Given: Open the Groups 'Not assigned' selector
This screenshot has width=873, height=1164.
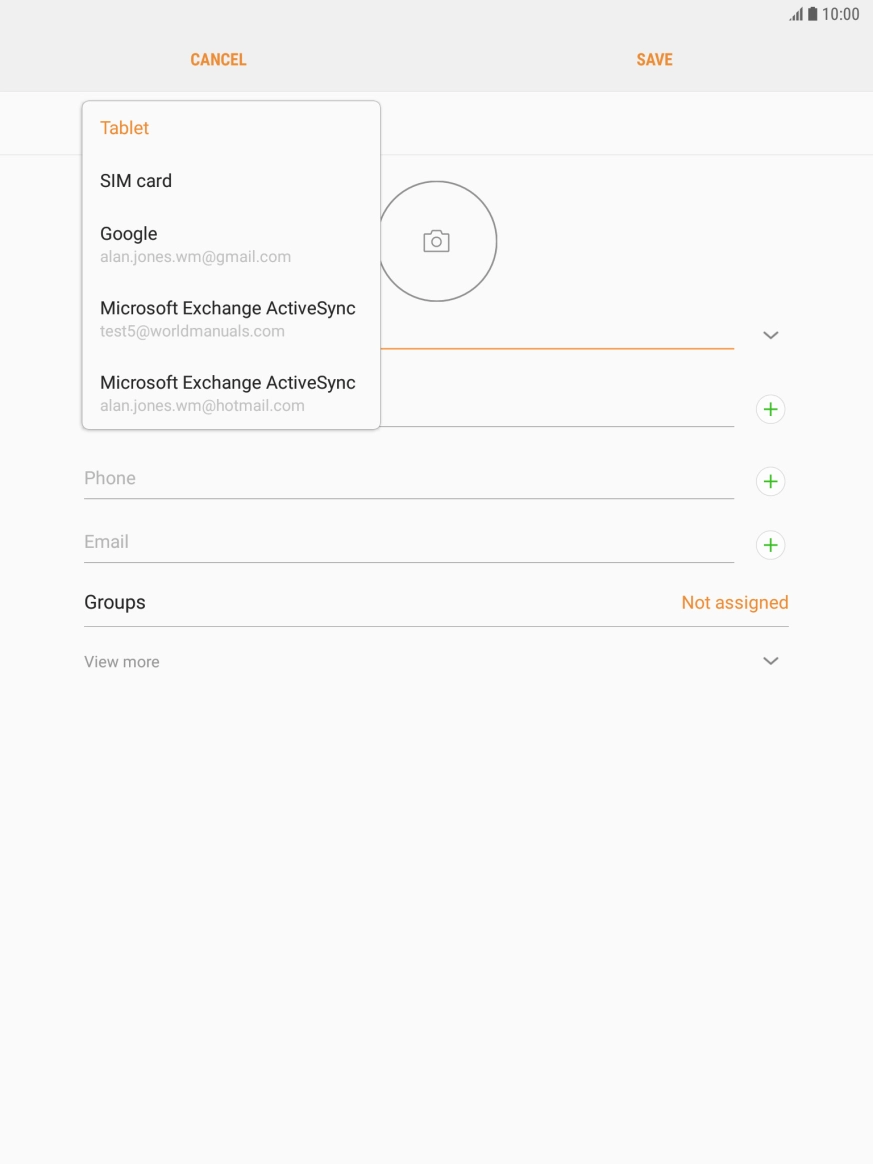Looking at the screenshot, I should pos(734,602).
